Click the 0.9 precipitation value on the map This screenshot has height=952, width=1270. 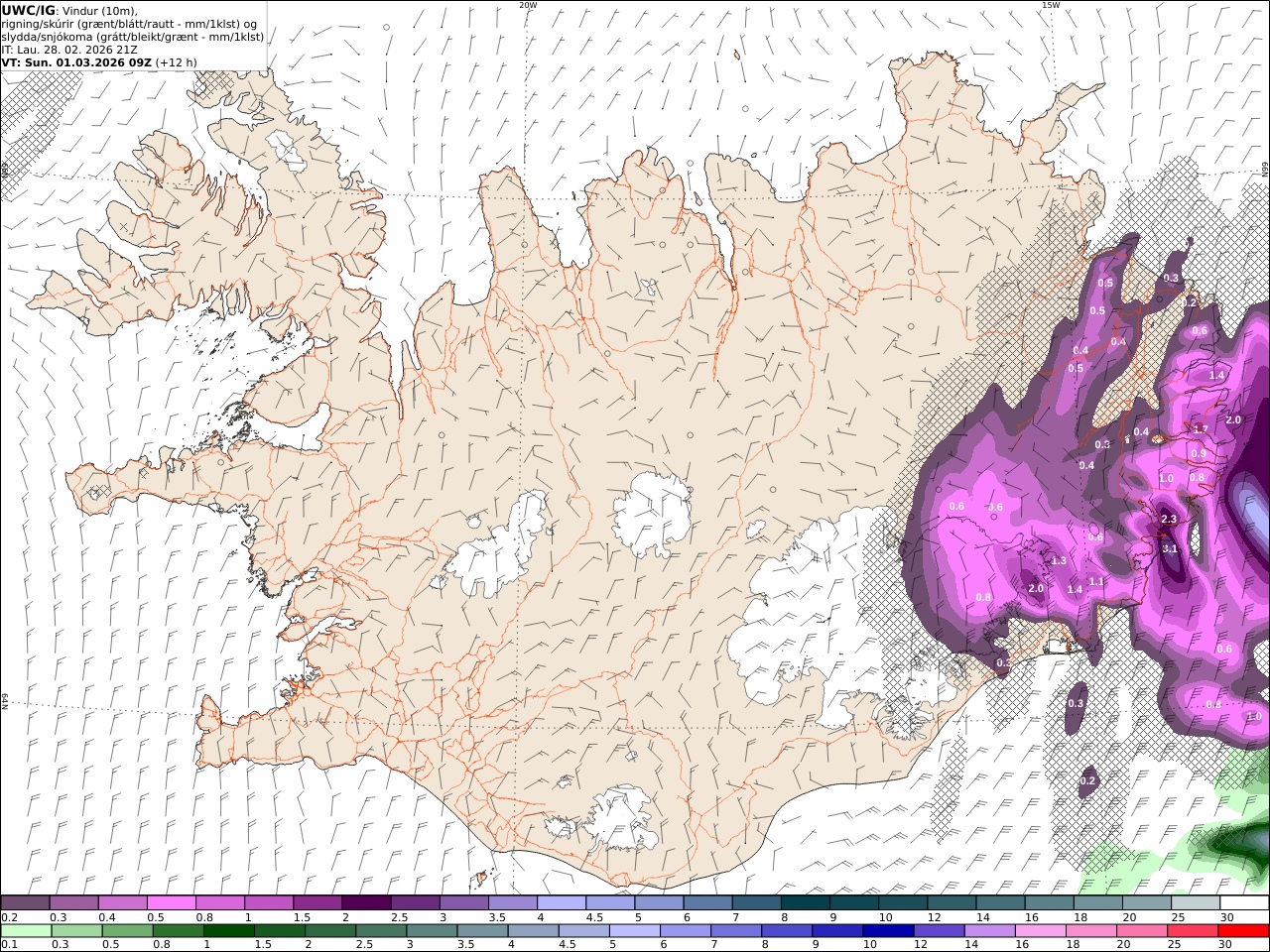point(1198,453)
